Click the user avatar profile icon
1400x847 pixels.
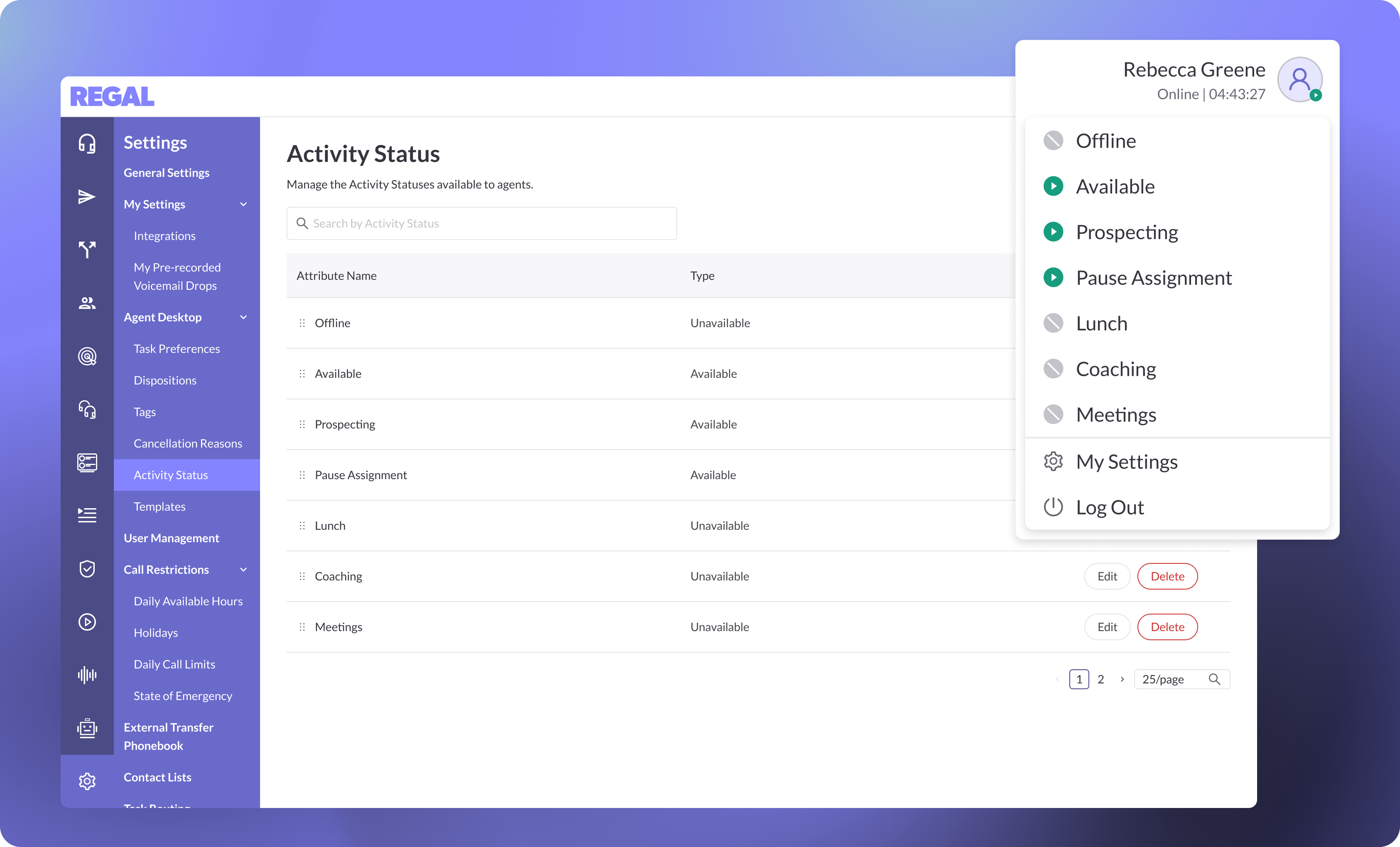(x=1299, y=79)
